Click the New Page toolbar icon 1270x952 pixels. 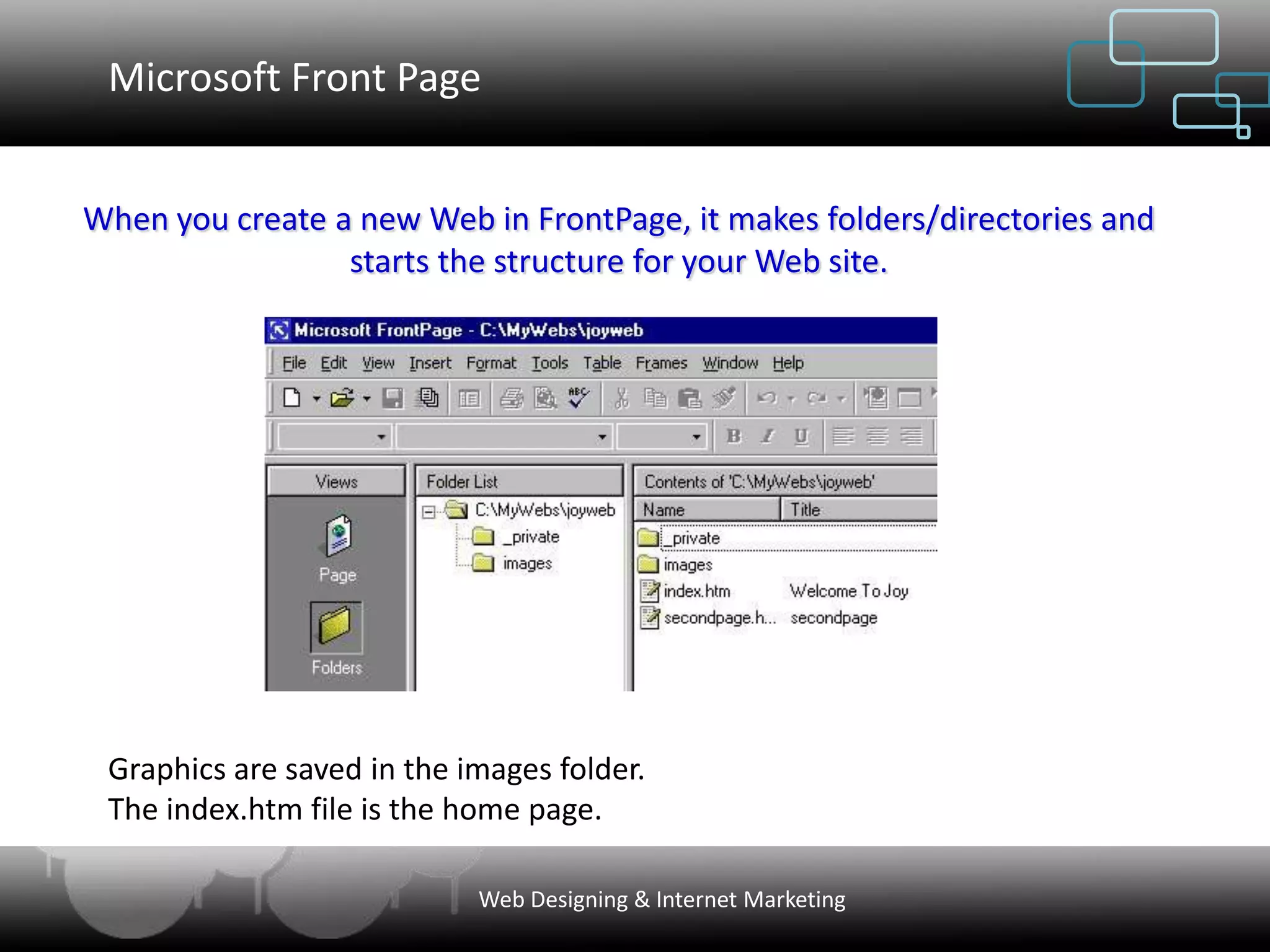point(291,398)
